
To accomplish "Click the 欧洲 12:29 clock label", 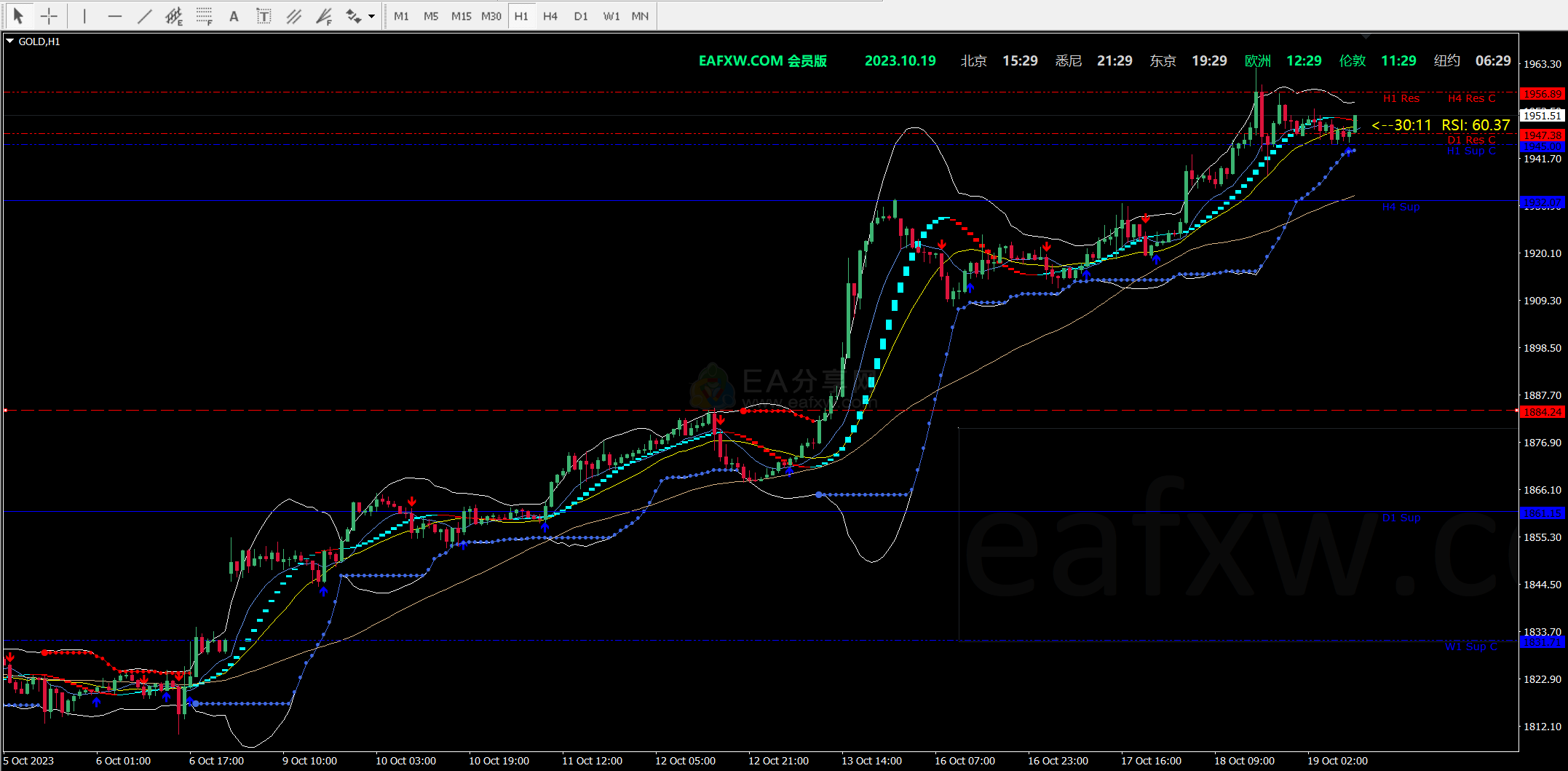I will point(1283,61).
